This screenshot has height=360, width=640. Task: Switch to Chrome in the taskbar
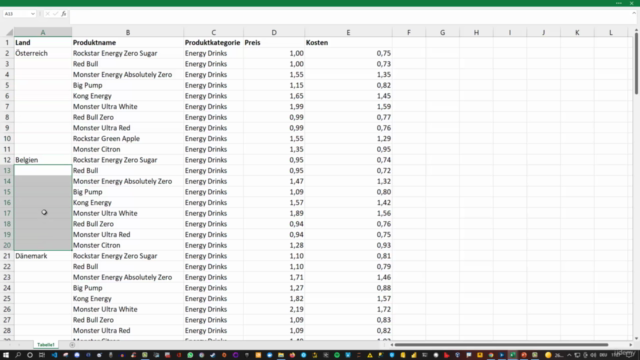[x=491, y=355]
